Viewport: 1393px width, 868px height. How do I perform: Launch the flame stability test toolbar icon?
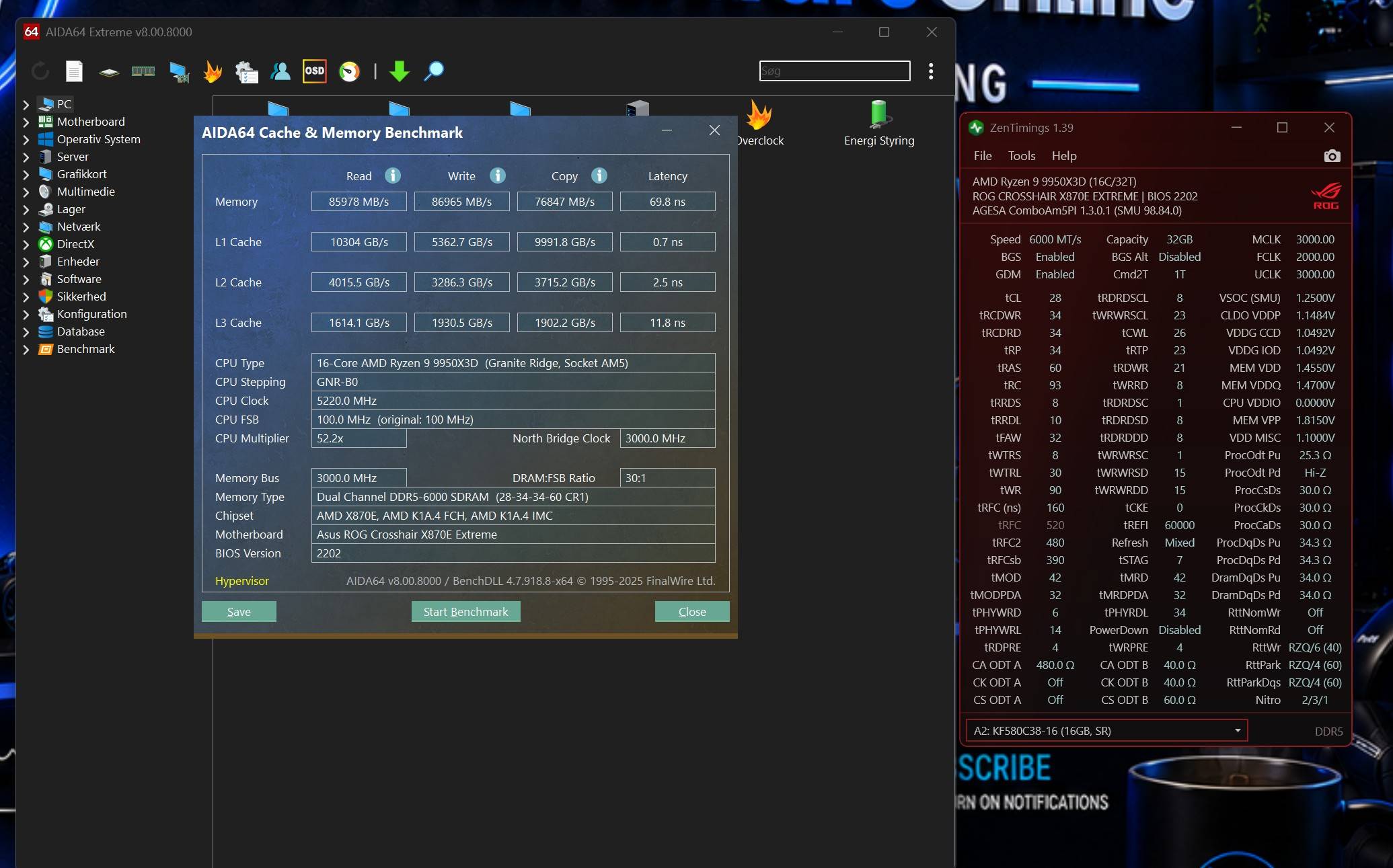coord(213,71)
